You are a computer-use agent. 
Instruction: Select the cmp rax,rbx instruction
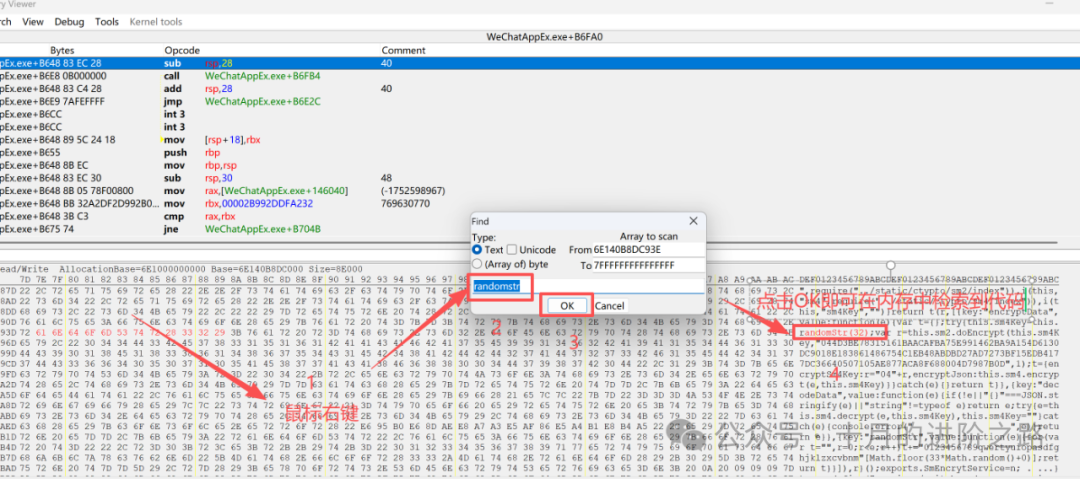pos(540,216)
